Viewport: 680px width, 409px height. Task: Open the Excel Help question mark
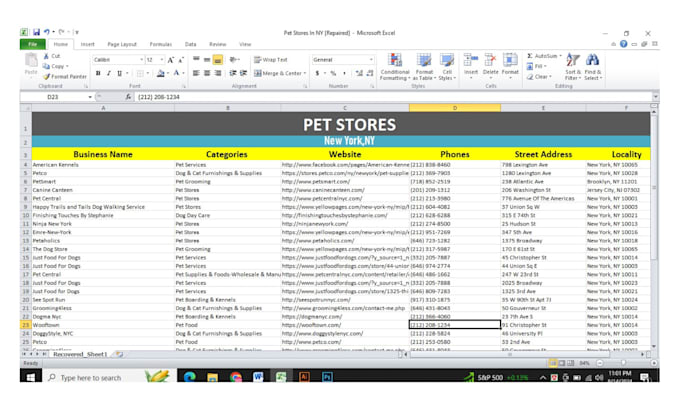pyautogui.click(x=623, y=44)
